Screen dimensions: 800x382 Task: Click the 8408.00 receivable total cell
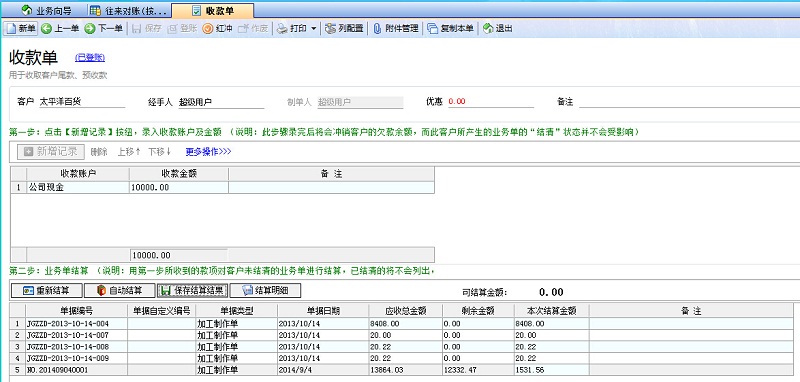(x=406, y=323)
